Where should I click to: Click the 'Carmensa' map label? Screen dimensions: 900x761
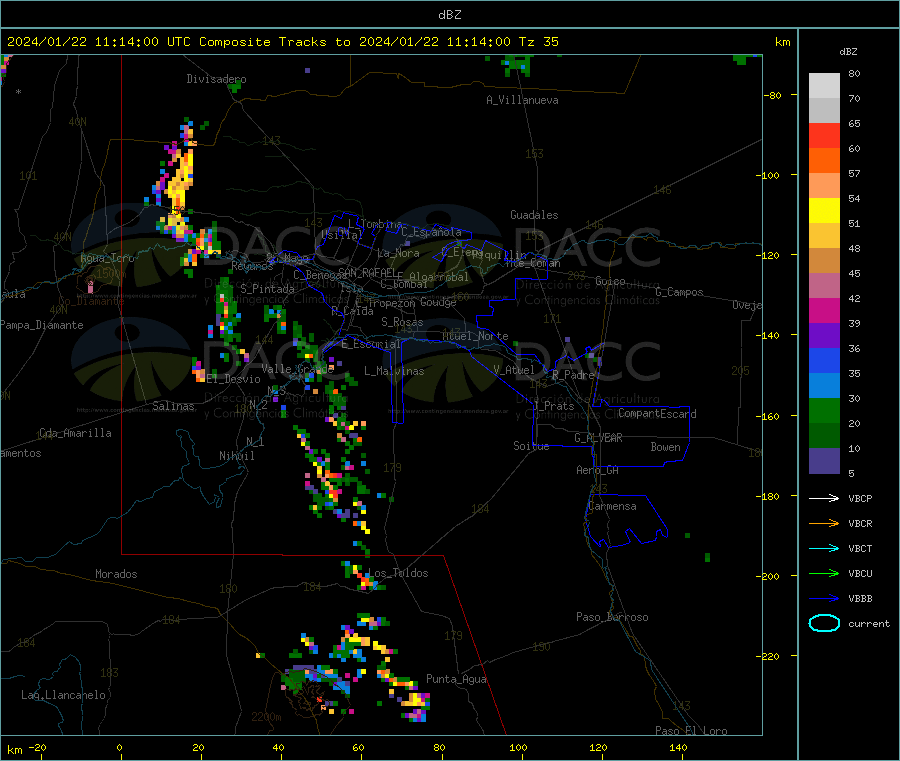pyautogui.click(x=612, y=506)
